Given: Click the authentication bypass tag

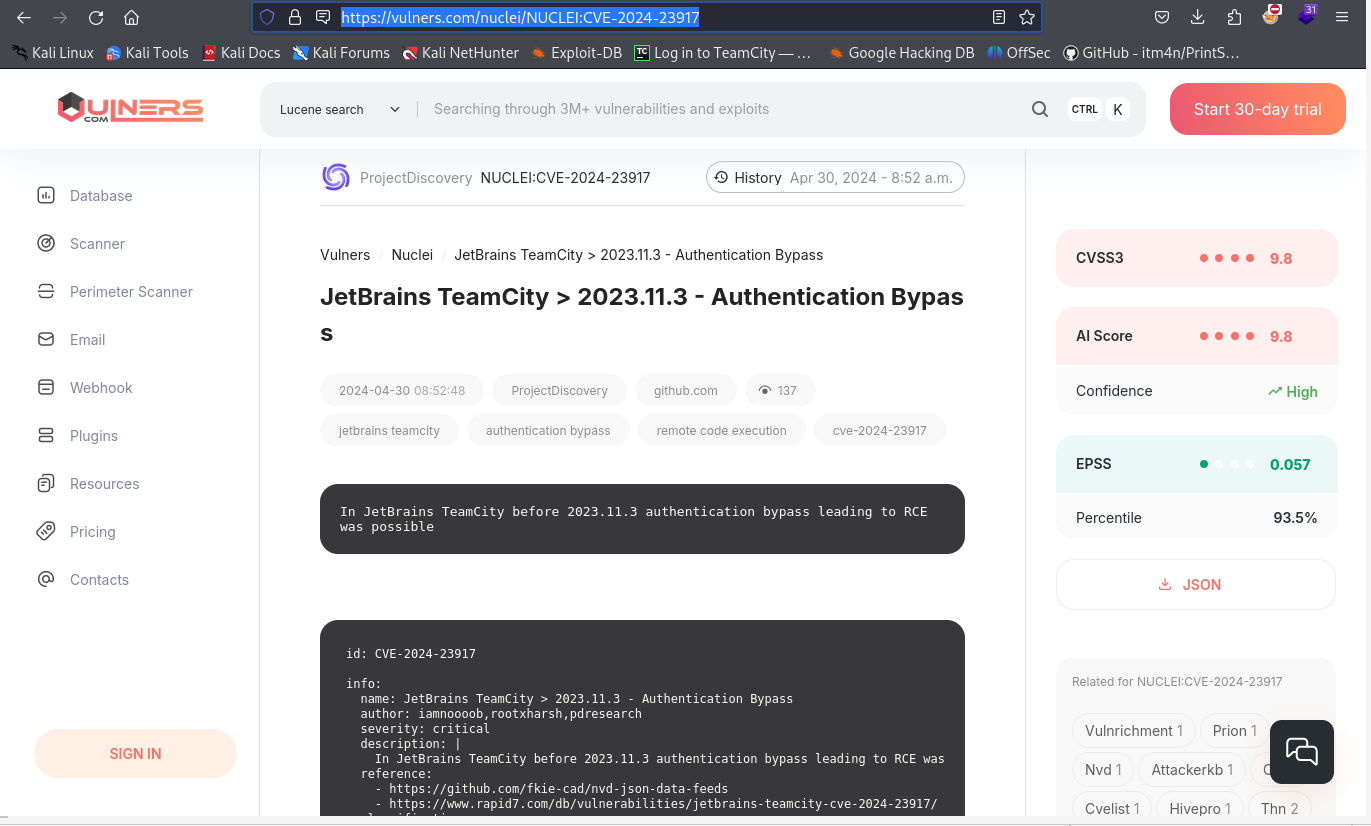Looking at the screenshot, I should pos(548,430).
